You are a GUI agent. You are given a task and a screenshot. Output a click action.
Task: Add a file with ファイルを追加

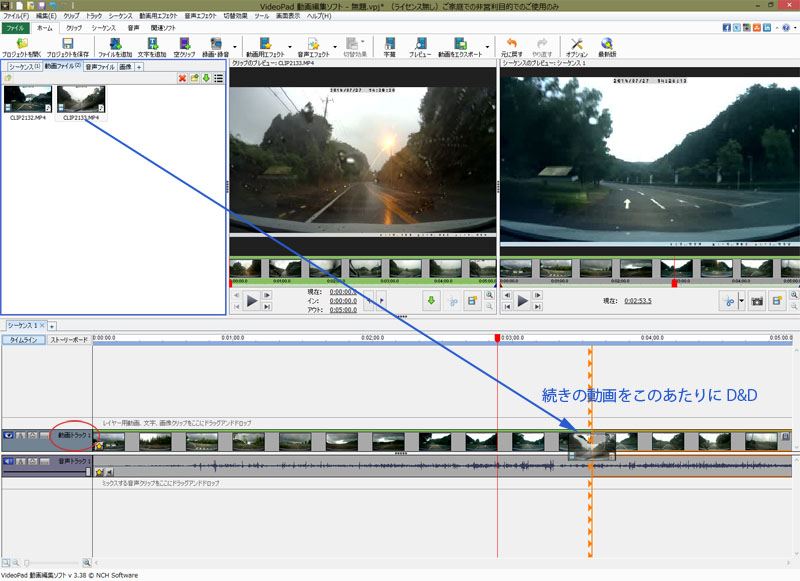[x=115, y=47]
